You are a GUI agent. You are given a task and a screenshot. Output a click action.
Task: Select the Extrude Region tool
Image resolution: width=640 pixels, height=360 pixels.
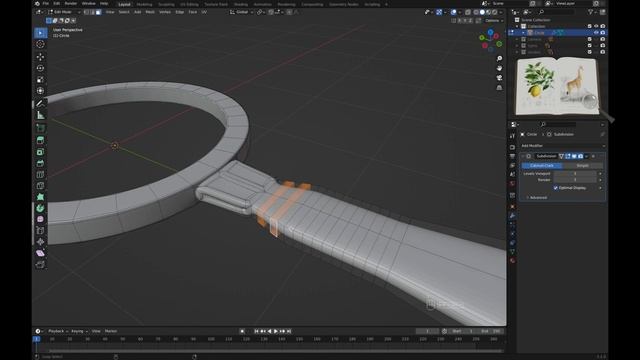[40, 141]
